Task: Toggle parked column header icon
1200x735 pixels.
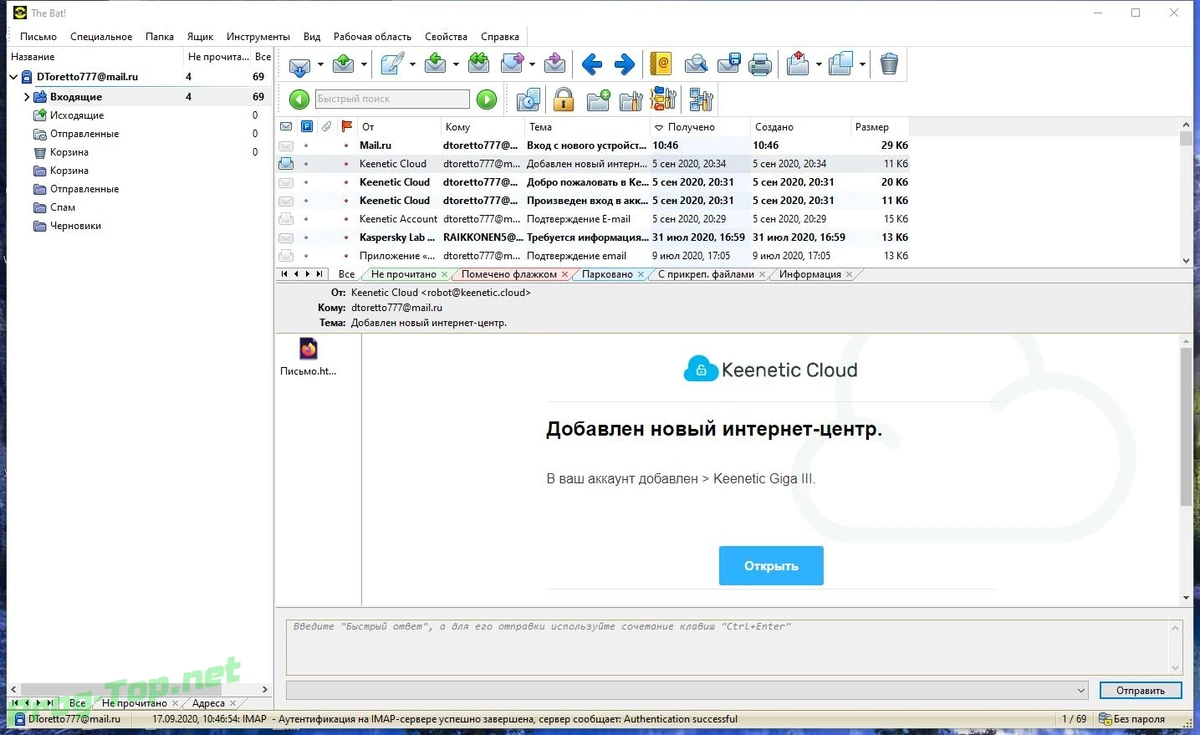Action: tap(307, 127)
